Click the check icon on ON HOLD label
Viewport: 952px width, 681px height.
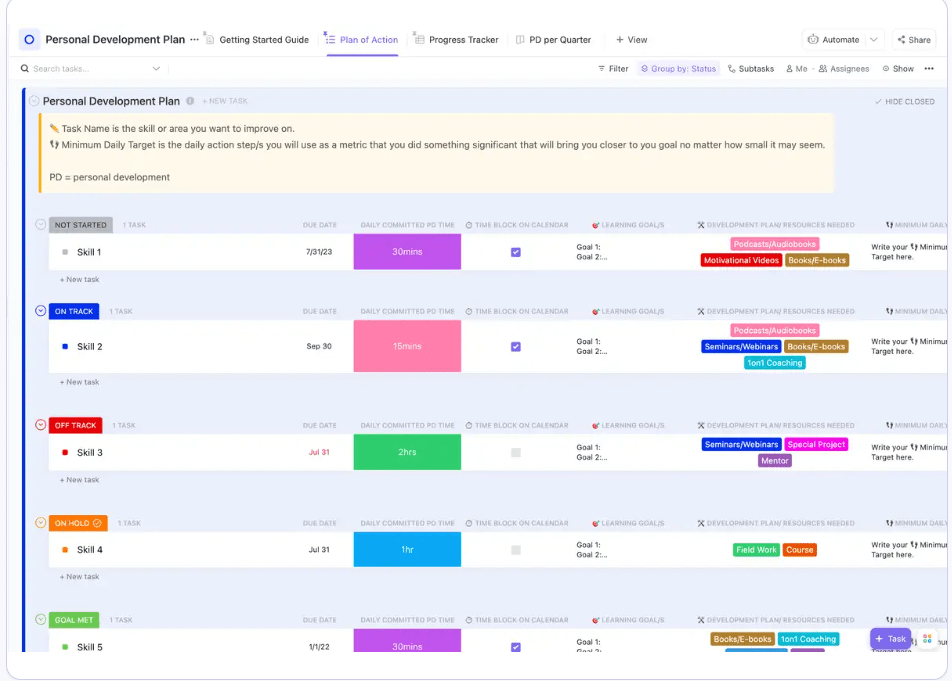tap(97, 523)
